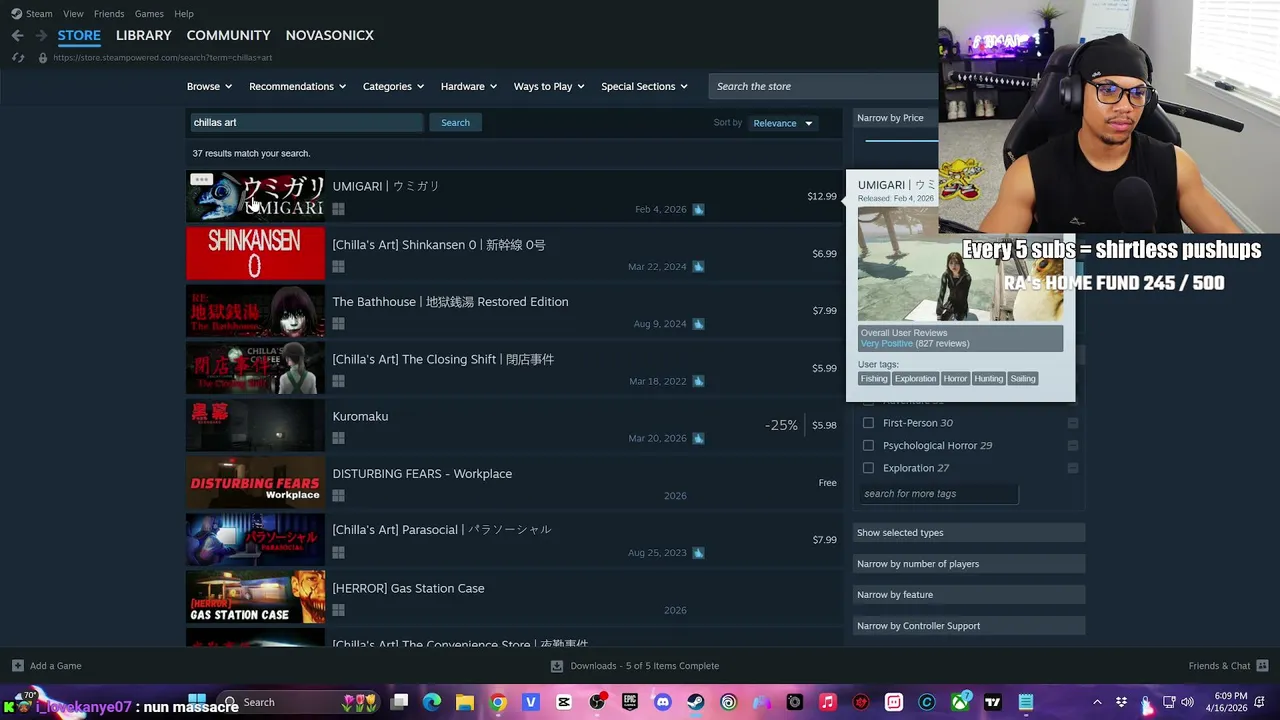Click Steam Deck icon in Shinkansen 0 row
The image size is (1280, 720).
click(x=698, y=266)
